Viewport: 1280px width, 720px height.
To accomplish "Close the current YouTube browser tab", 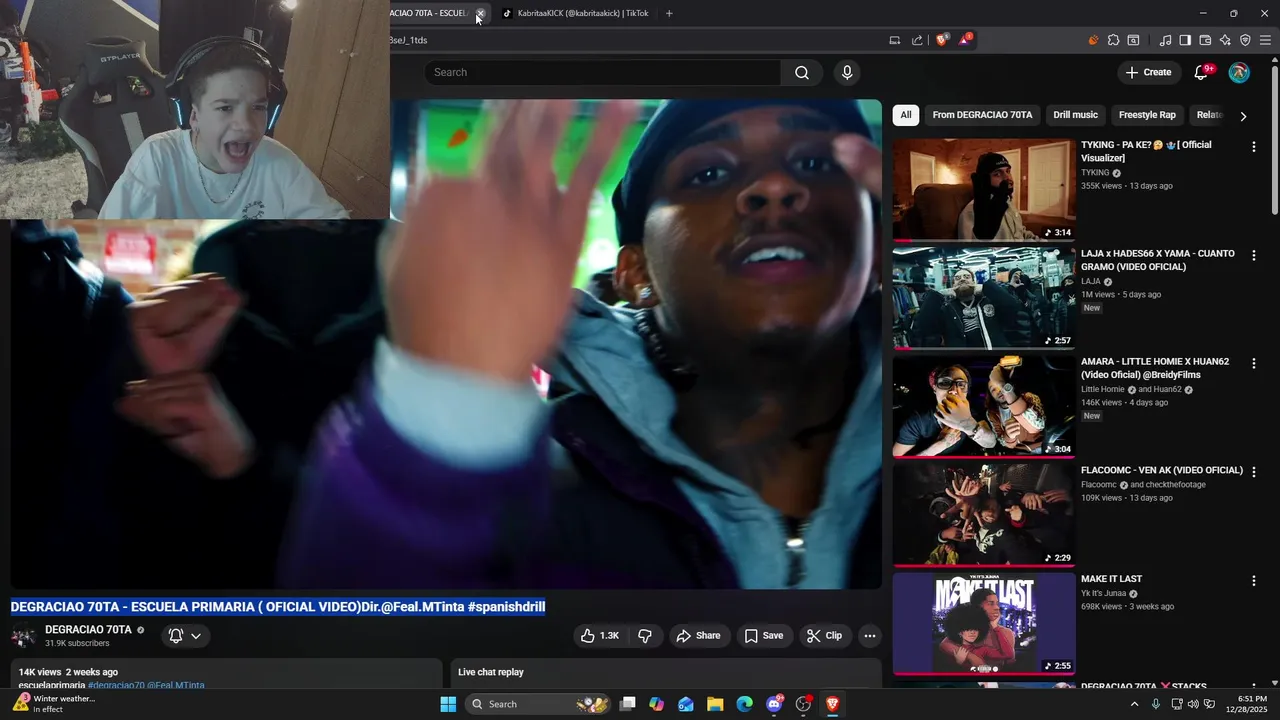I will (480, 13).
